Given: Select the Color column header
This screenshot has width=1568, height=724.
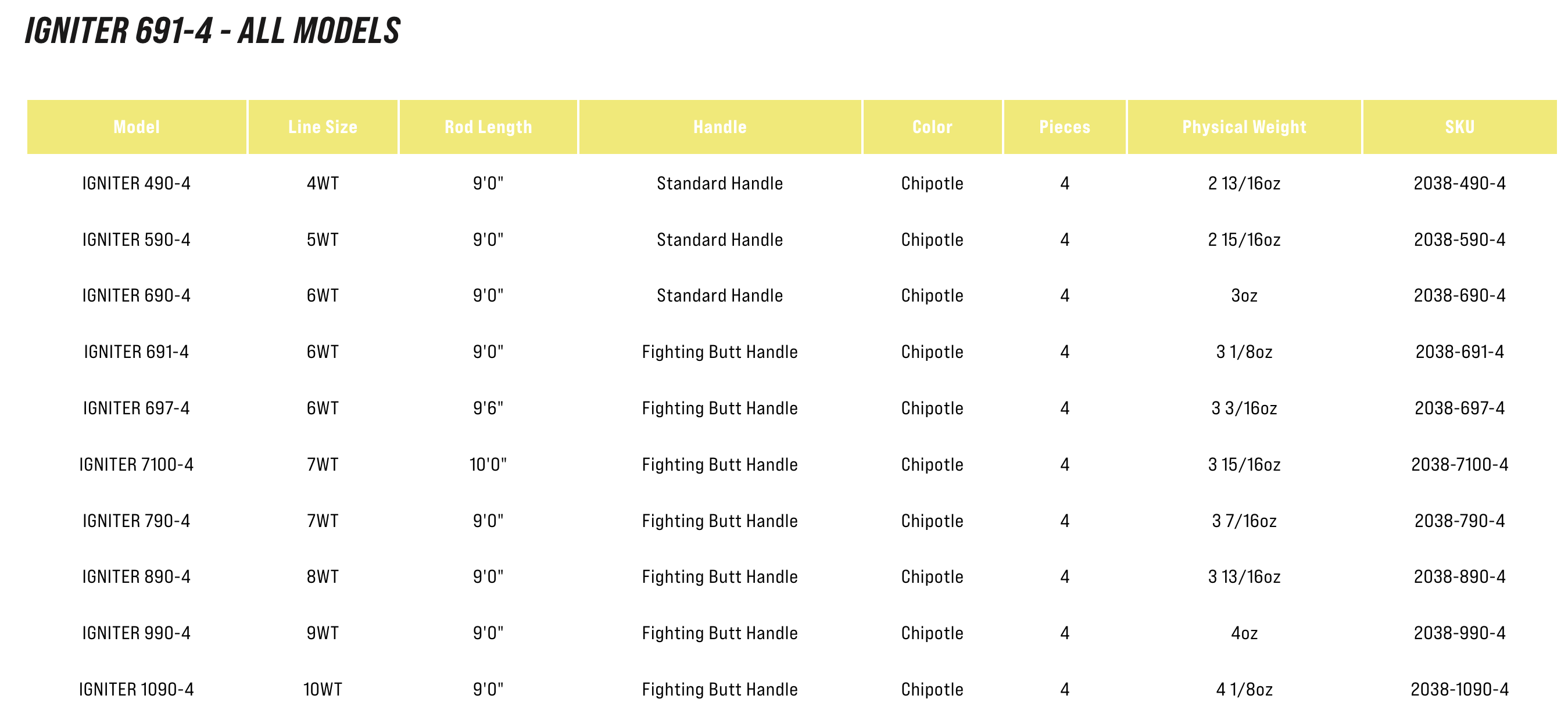Looking at the screenshot, I should pos(932,127).
